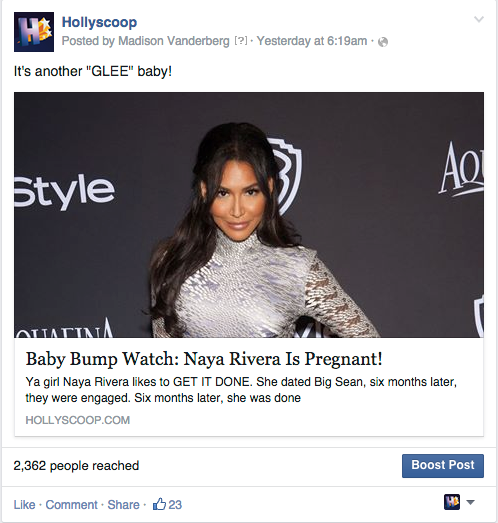498x523 pixels.
Task: Open the Yesterday at 6:19am timestamp
Action: (x=312, y=41)
